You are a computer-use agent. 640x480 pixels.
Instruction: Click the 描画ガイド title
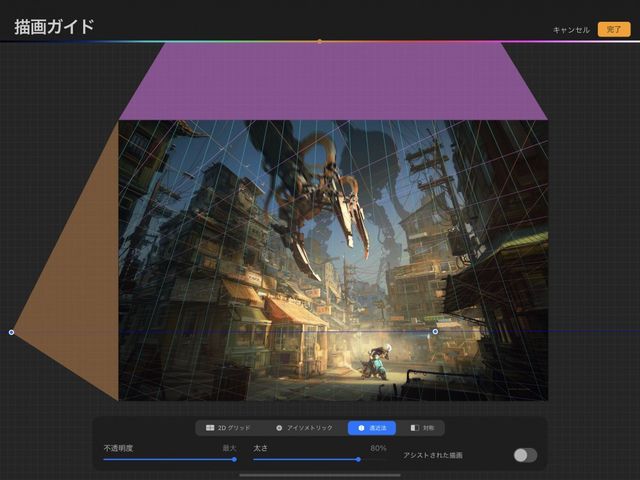pos(54,27)
